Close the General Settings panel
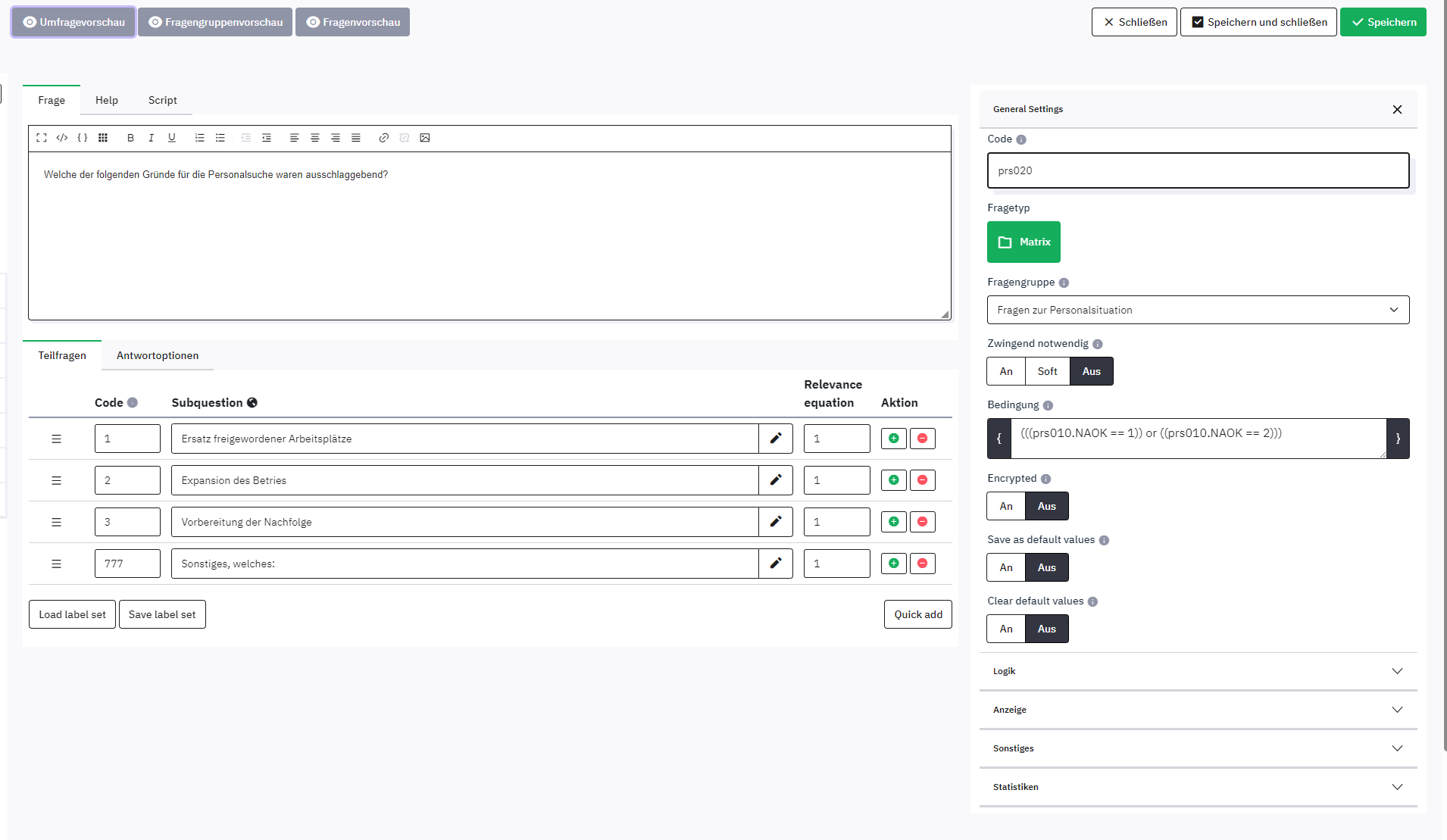The width and height of the screenshot is (1447, 840). pos(1397,109)
